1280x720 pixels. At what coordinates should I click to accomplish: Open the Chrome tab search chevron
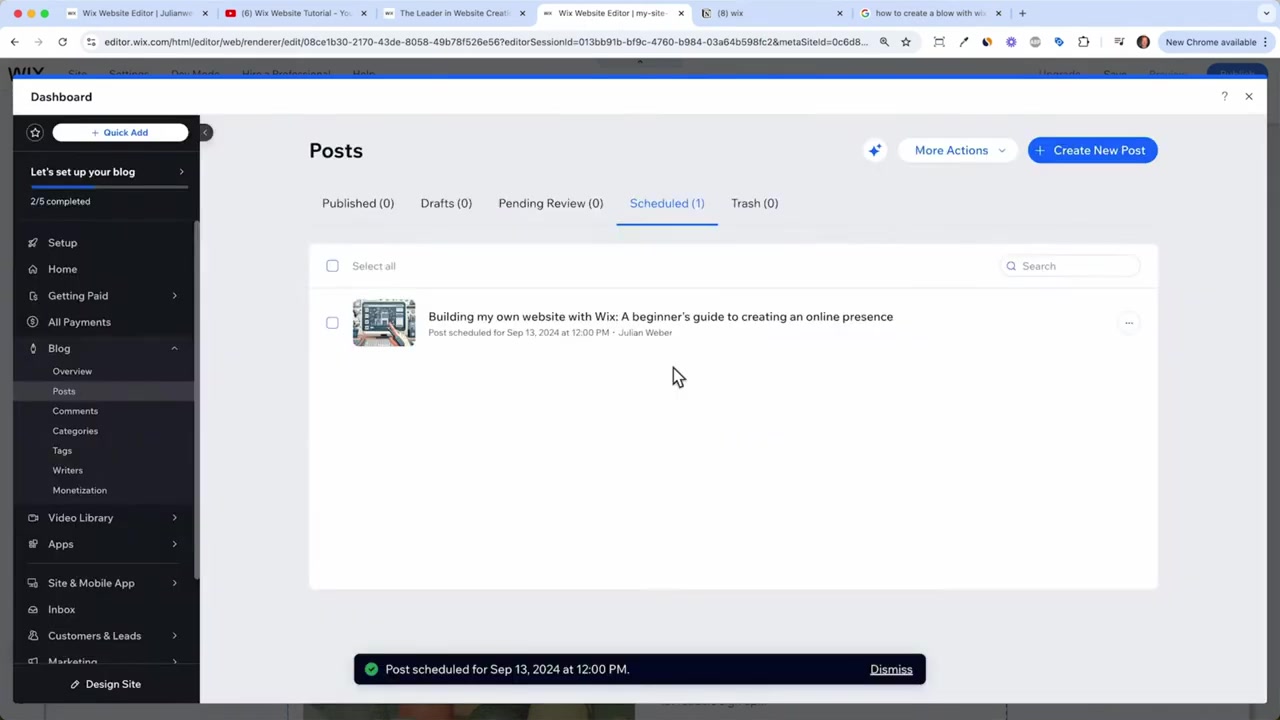pyautogui.click(x=1267, y=13)
